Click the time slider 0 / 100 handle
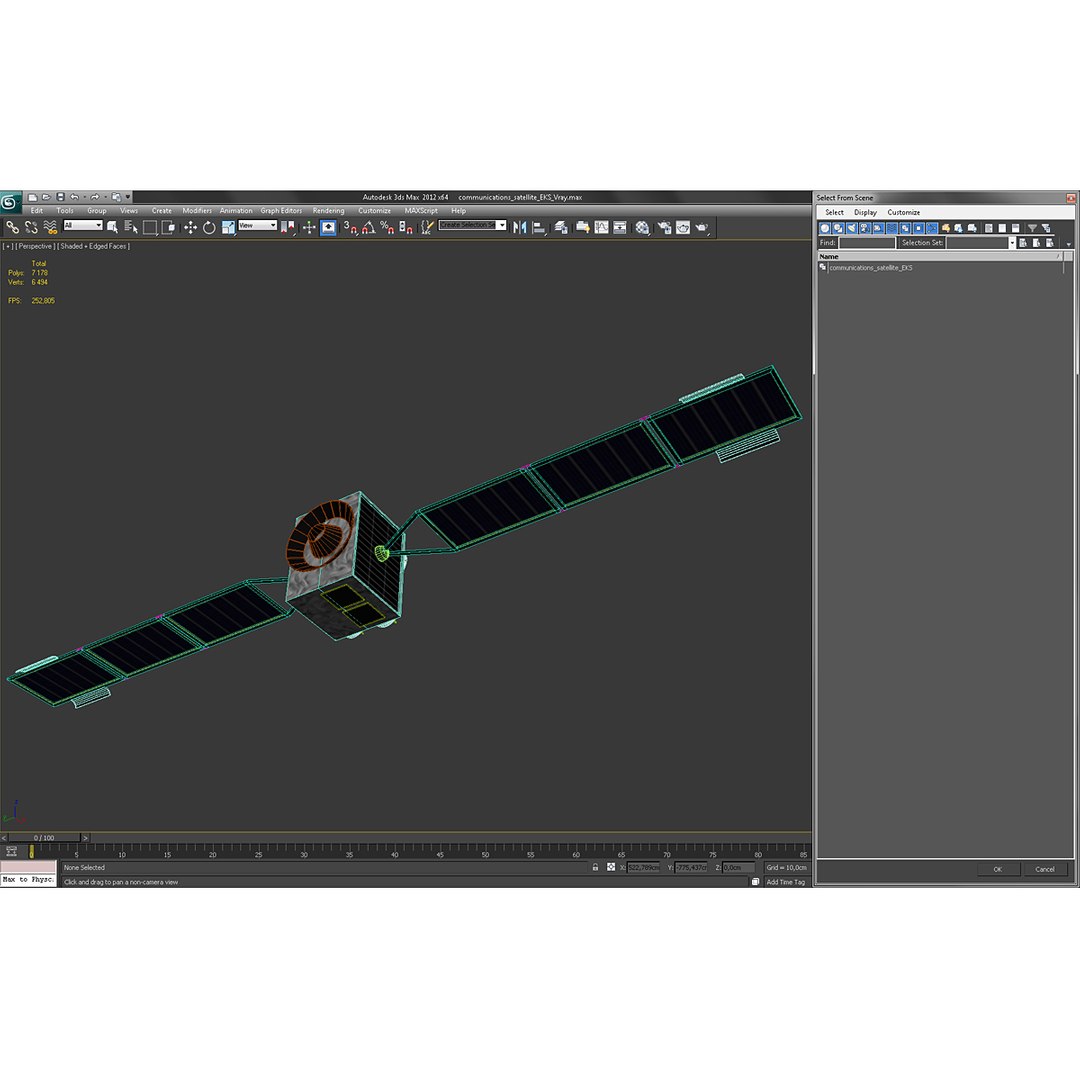 pos(44,838)
